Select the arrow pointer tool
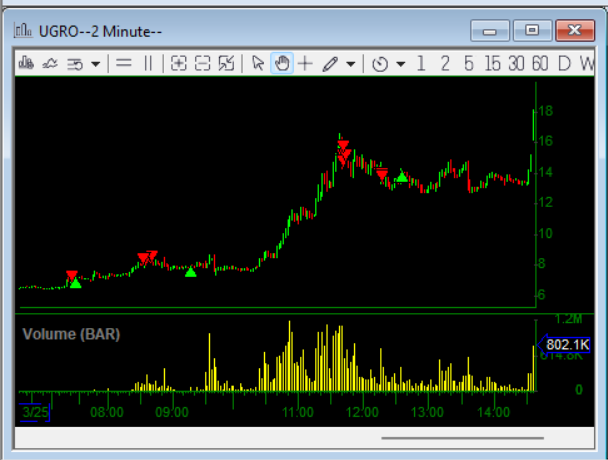 click(x=257, y=63)
